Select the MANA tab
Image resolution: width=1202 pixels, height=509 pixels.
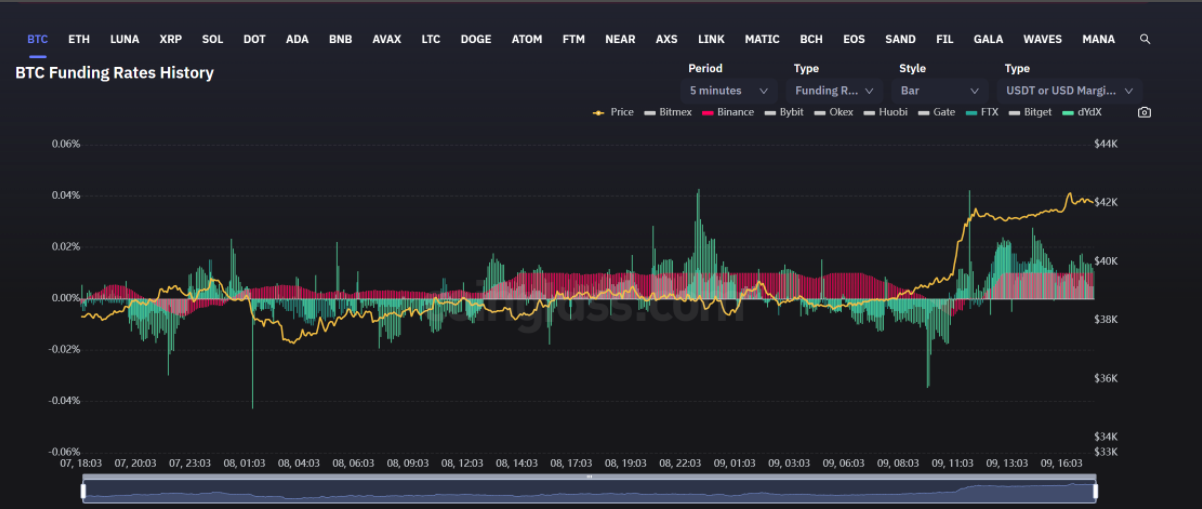click(x=1098, y=39)
